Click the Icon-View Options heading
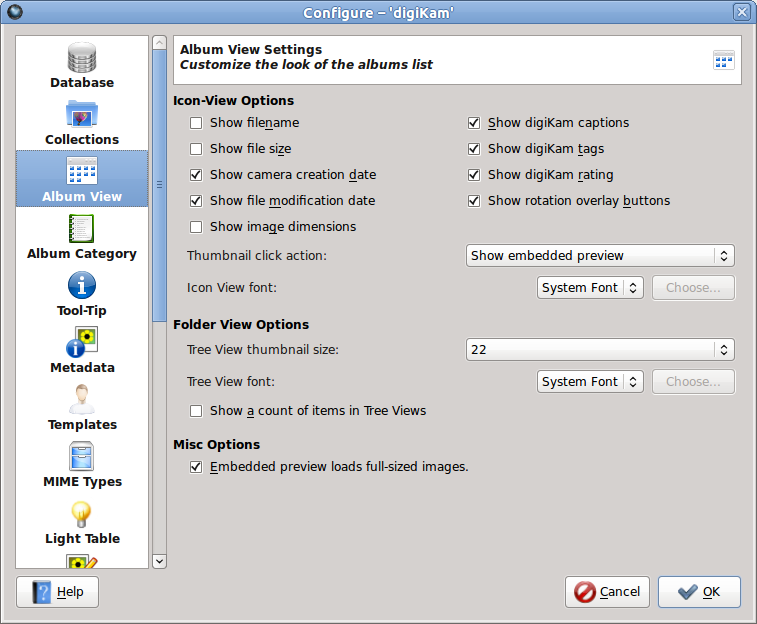This screenshot has width=757, height=624. (x=234, y=100)
